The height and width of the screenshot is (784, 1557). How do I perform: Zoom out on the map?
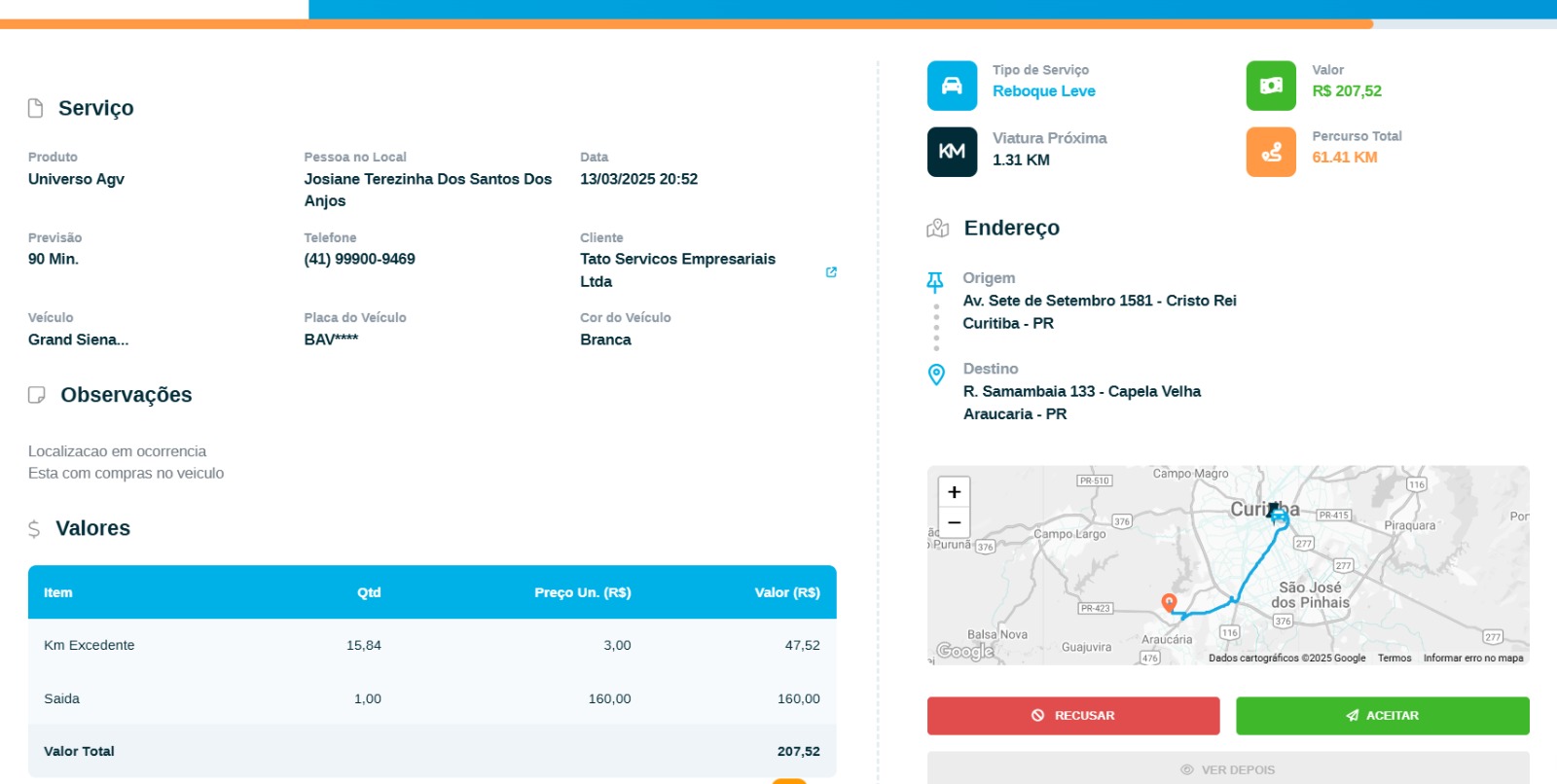point(954,522)
